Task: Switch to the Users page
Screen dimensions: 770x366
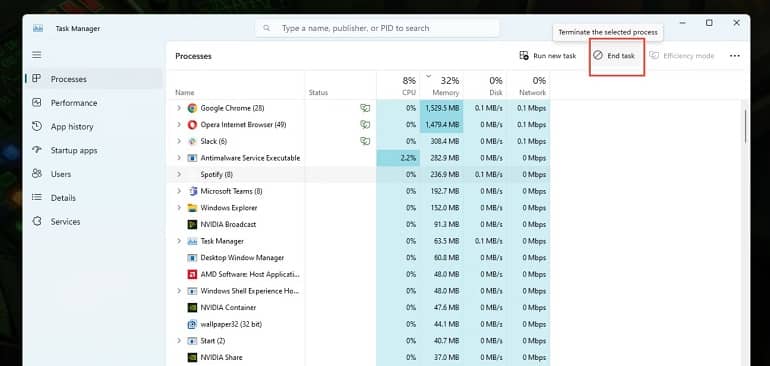Action: [94, 174]
